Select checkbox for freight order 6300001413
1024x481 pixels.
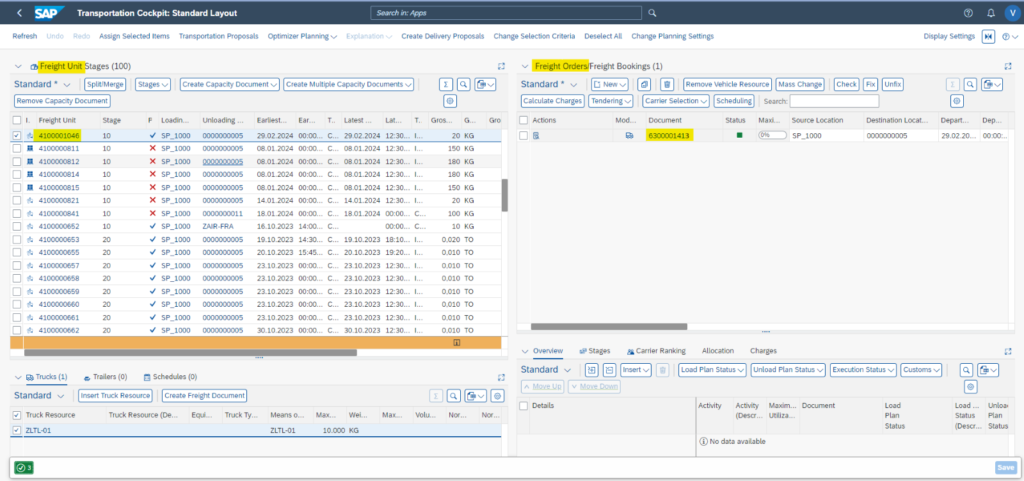click(524, 135)
